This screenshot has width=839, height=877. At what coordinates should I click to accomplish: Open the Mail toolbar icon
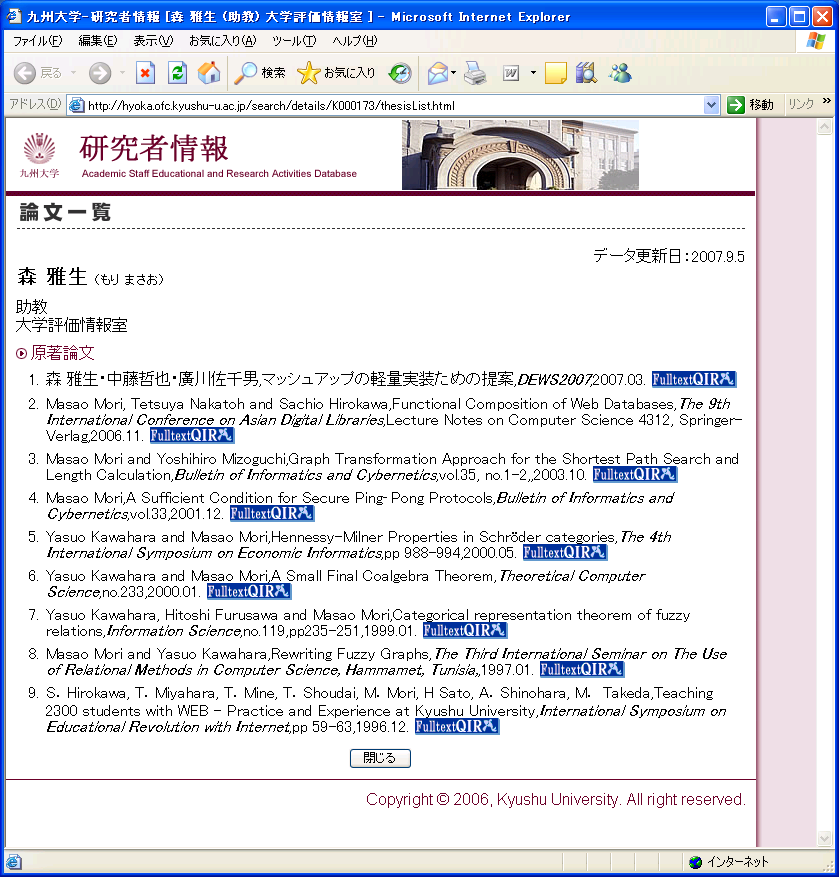point(437,73)
